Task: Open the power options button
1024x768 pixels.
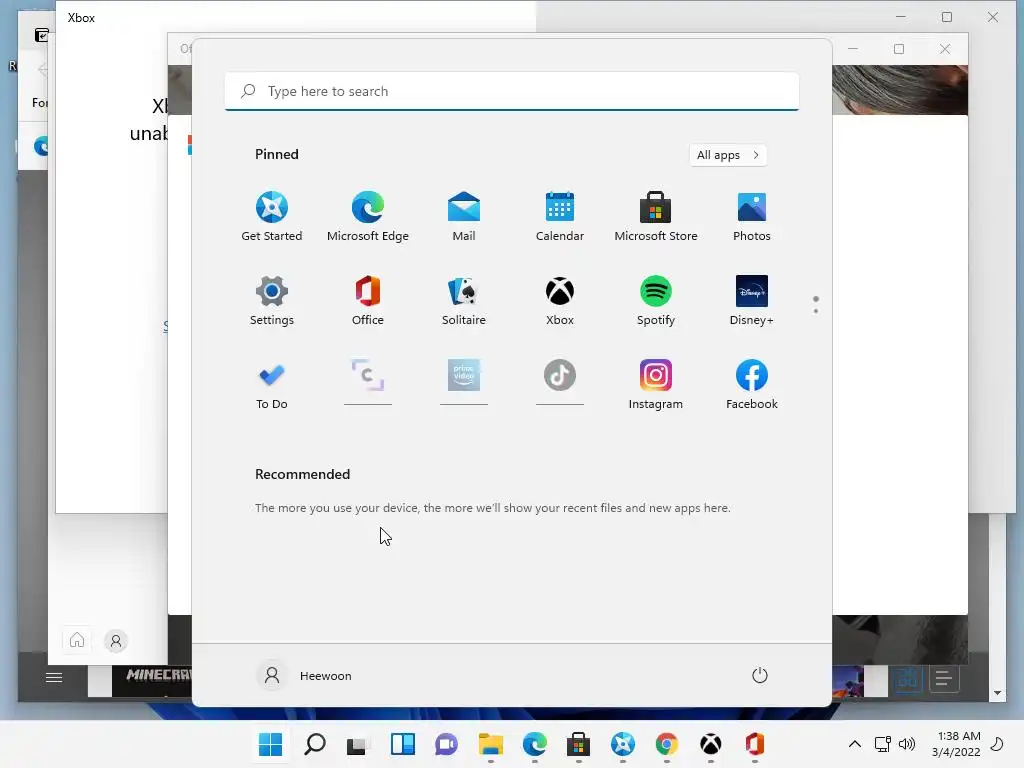Action: click(760, 675)
